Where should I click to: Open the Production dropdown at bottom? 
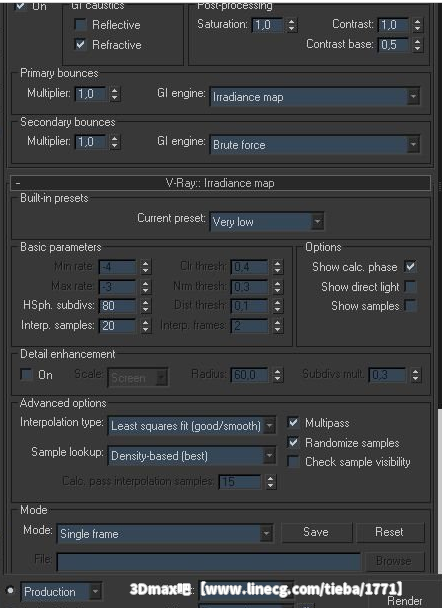tap(61, 592)
